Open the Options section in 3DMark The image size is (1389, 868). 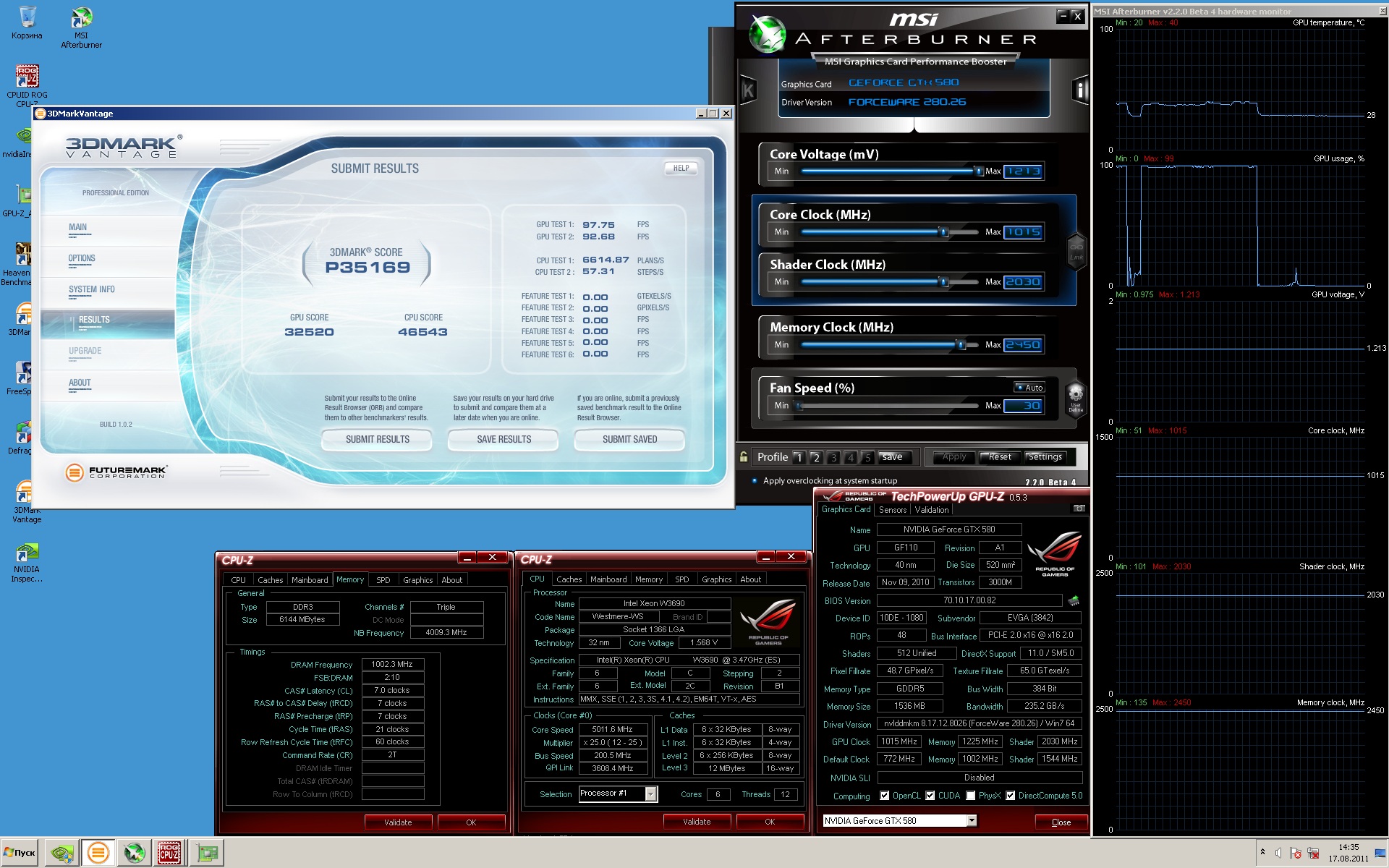pyautogui.click(x=82, y=258)
